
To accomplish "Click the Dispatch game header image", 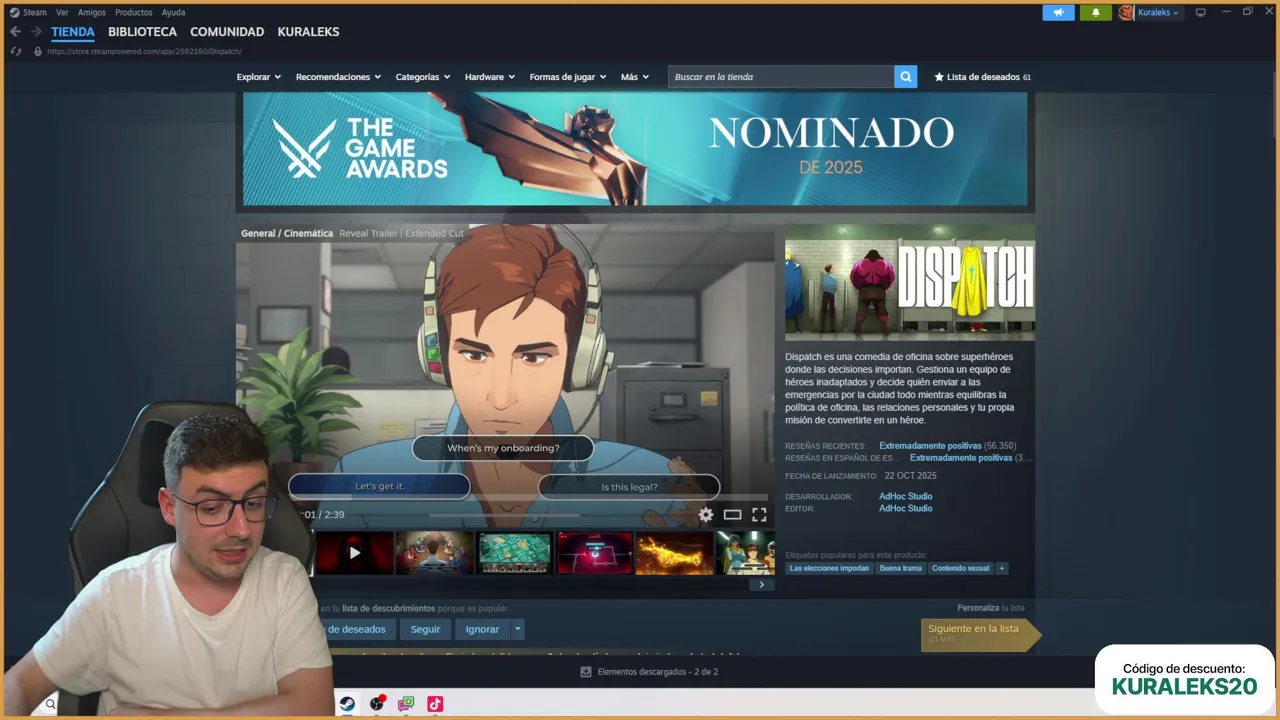I will (910, 282).
